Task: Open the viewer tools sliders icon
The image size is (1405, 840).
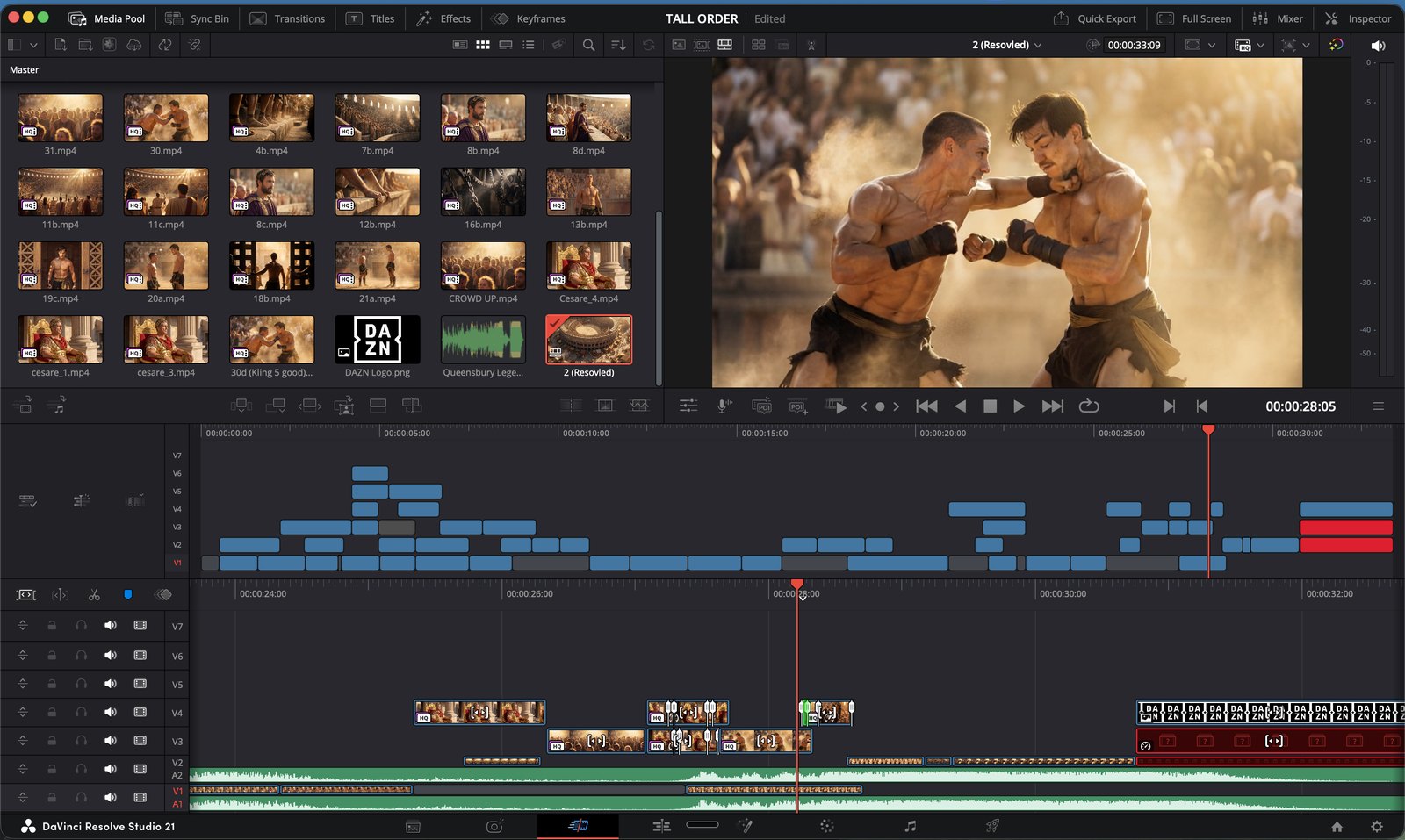Action: 688,406
